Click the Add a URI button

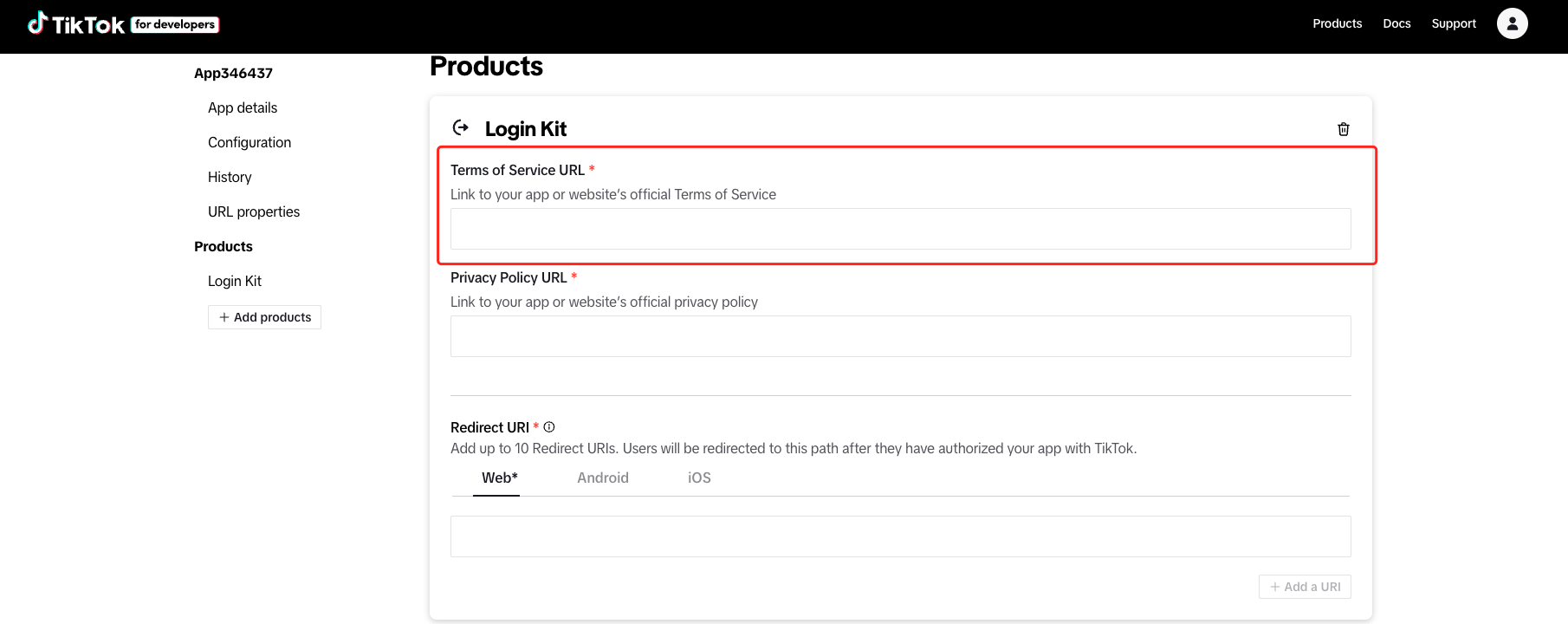(x=1304, y=587)
